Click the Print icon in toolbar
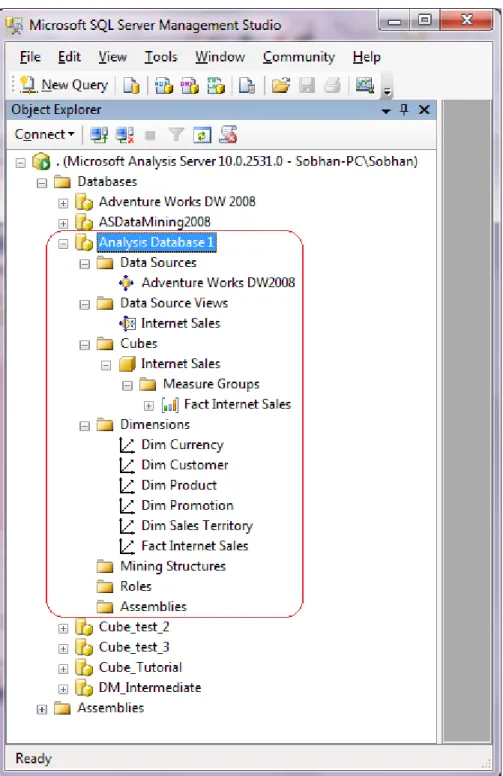Viewport: 503px width, 776px height. click(x=332, y=85)
